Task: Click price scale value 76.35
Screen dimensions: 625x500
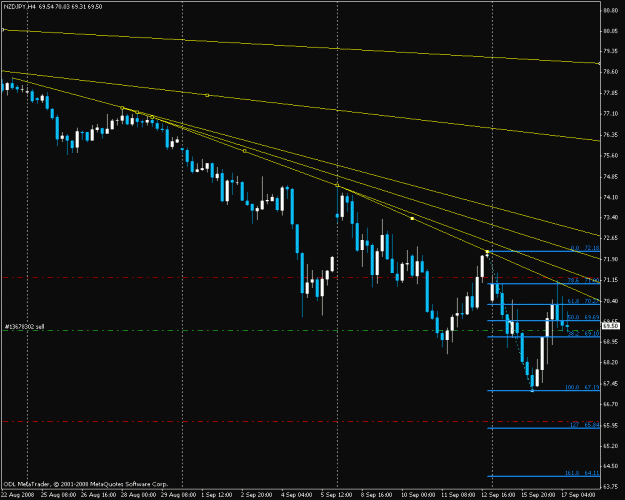Action: point(611,135)
